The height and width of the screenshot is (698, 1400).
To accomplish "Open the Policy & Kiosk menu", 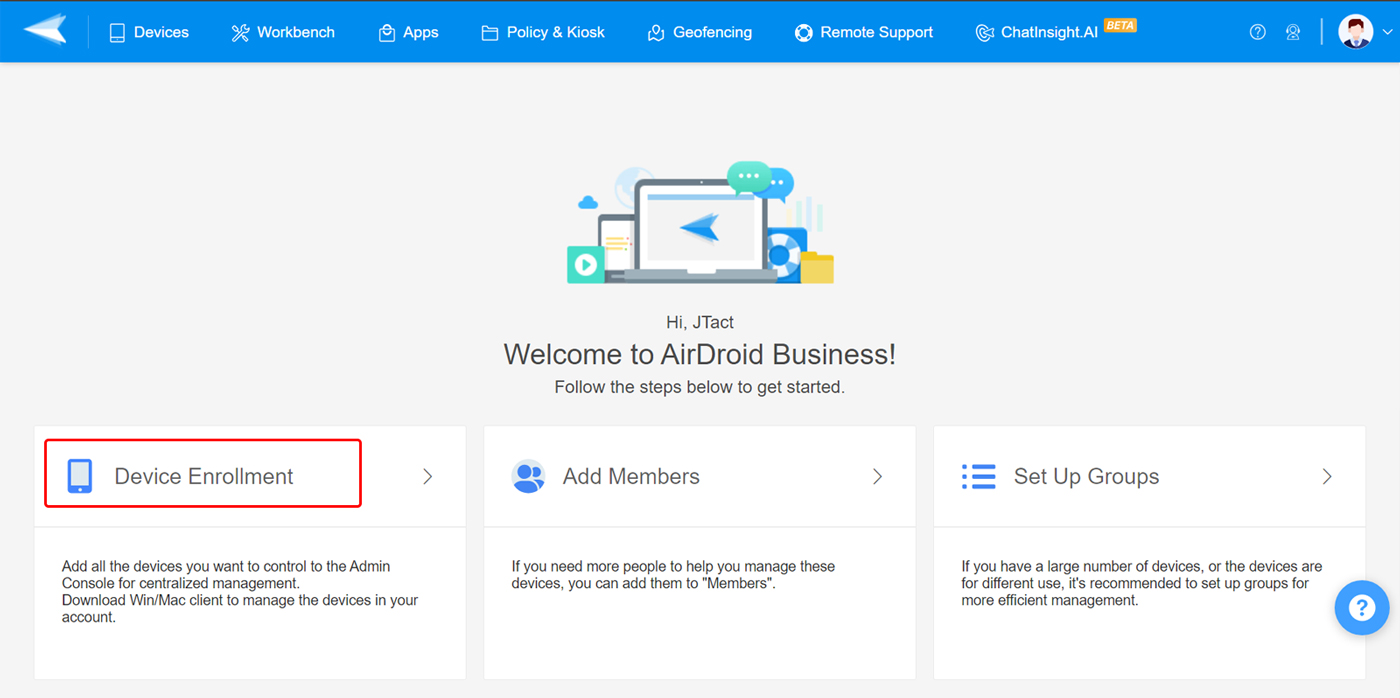I will (x=543, y=33).
